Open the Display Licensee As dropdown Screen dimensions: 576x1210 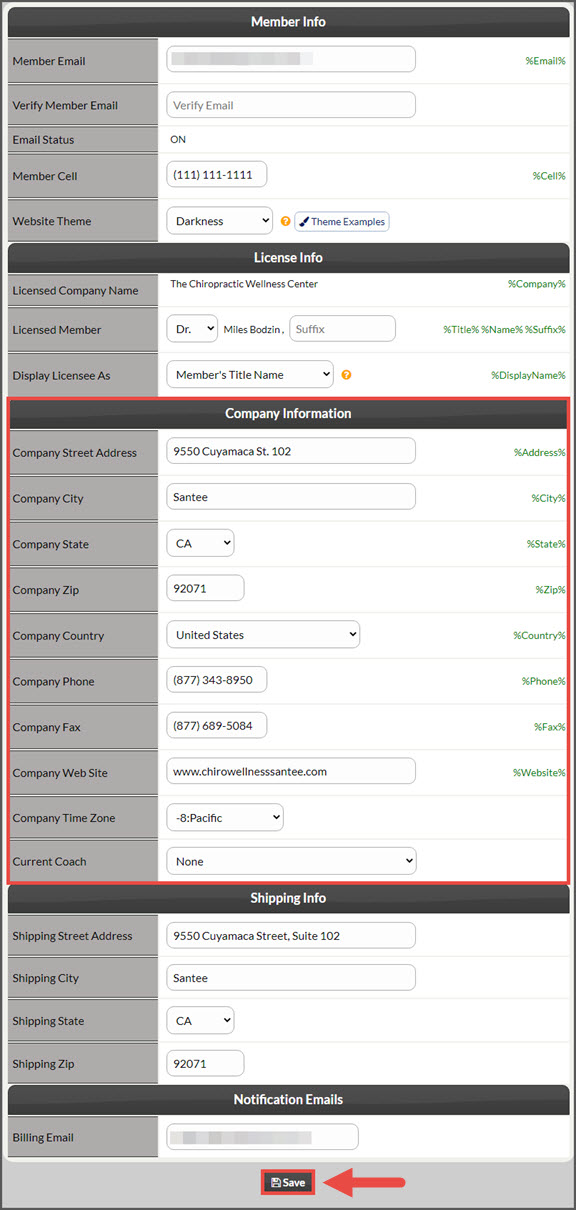coord(250,375)
